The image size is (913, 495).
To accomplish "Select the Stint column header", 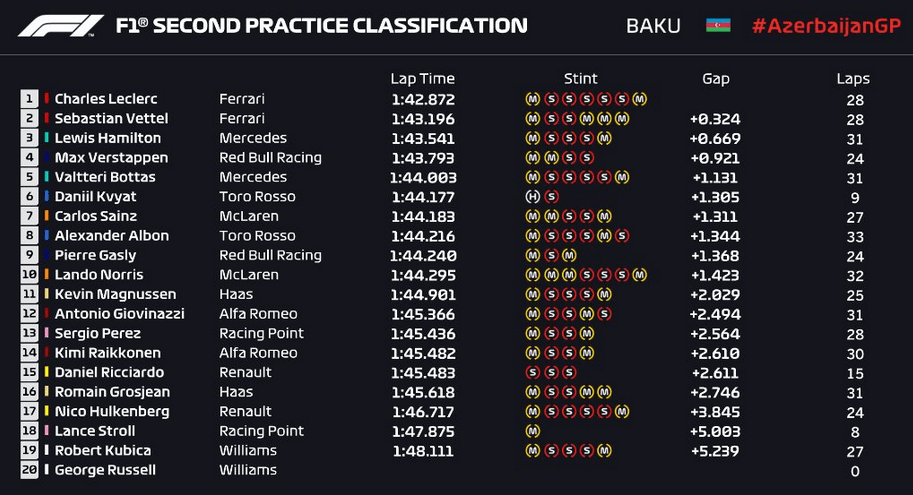I will [580, 79].
